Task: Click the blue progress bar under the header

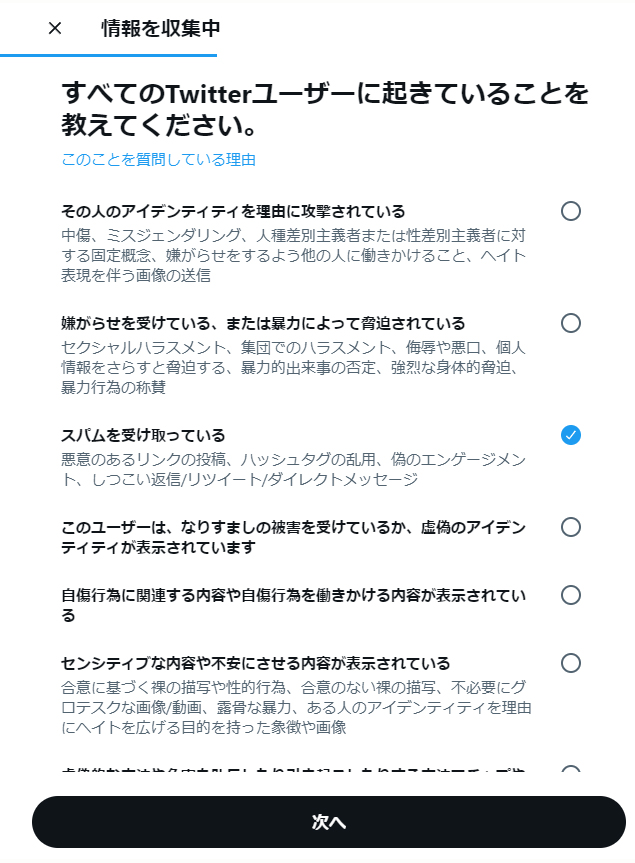Action: coord(108,55)
